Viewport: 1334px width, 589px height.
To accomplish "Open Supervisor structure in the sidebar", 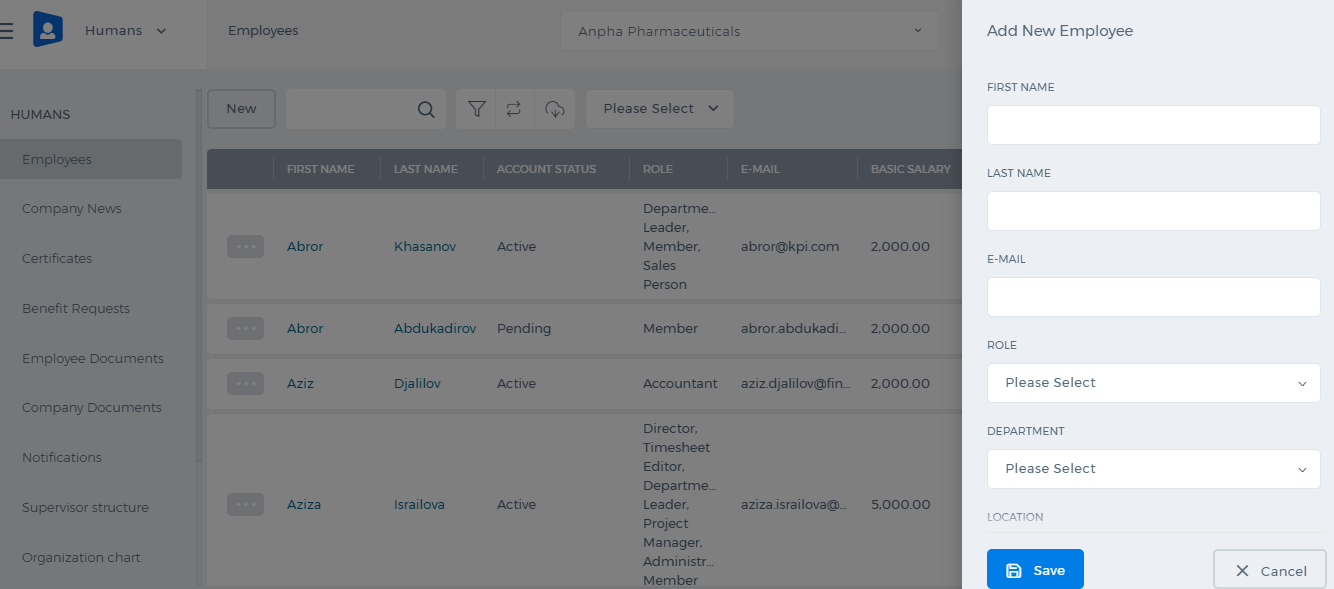I will tap(85, 508).
